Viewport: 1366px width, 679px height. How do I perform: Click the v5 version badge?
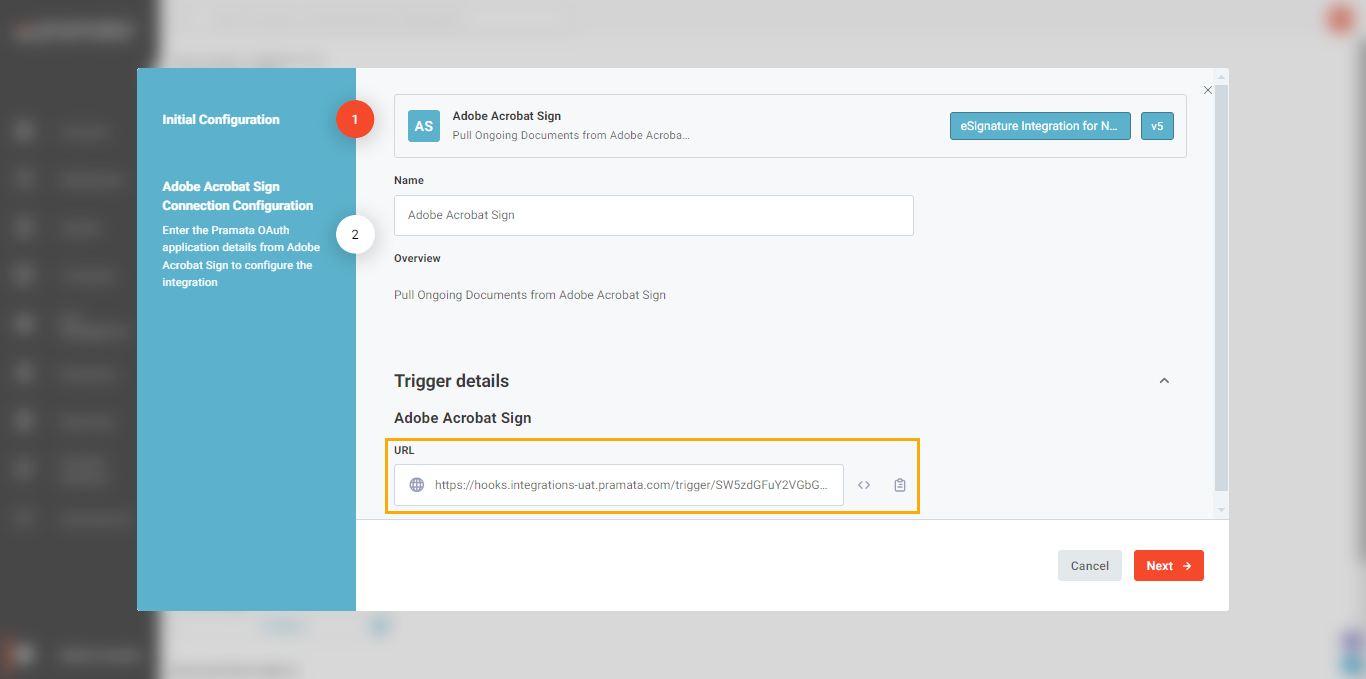click(x=1157, y=126)
